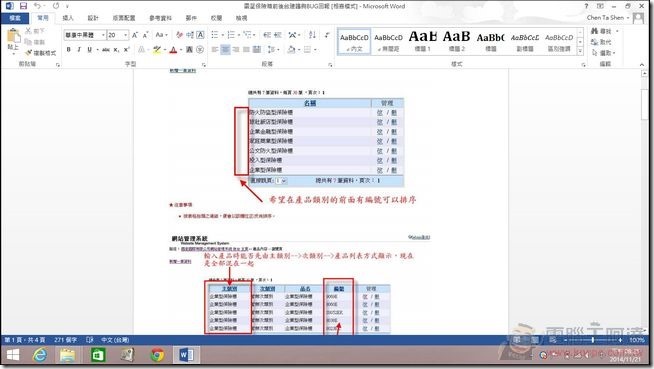The image size is (654, 369).
Task: Click Grow Font icon
Action: point(135,35)
